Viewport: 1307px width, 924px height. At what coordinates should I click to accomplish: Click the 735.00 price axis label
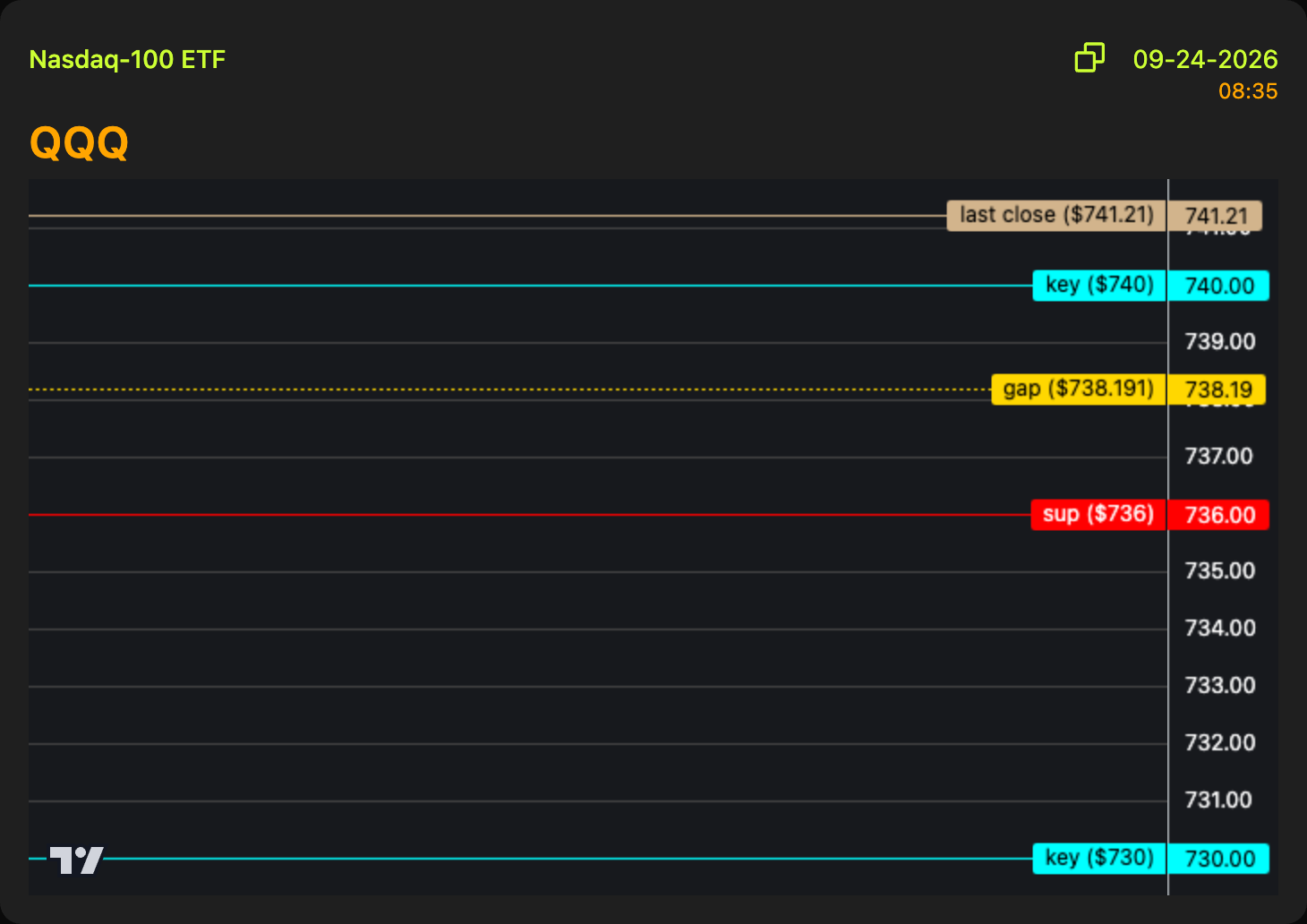(1220, 571)
